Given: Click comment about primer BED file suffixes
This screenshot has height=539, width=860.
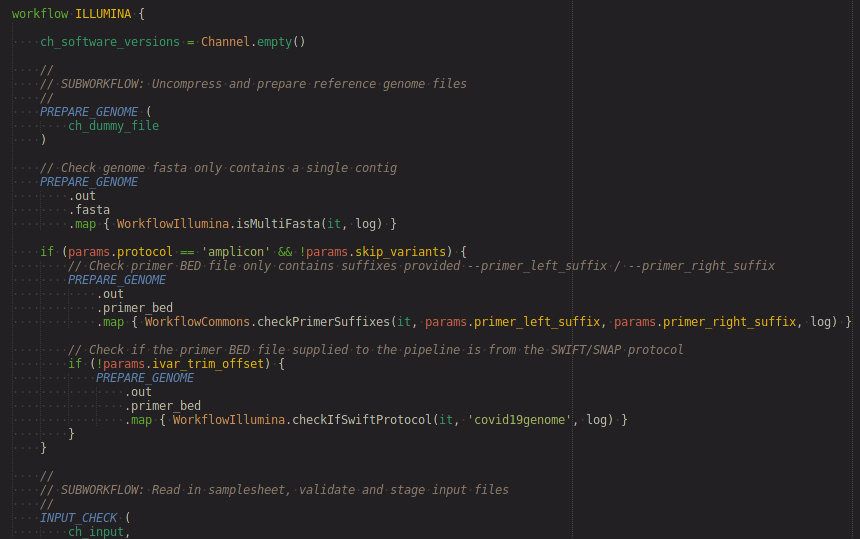Looking at the screenshot, I should (x=421, y=265).
